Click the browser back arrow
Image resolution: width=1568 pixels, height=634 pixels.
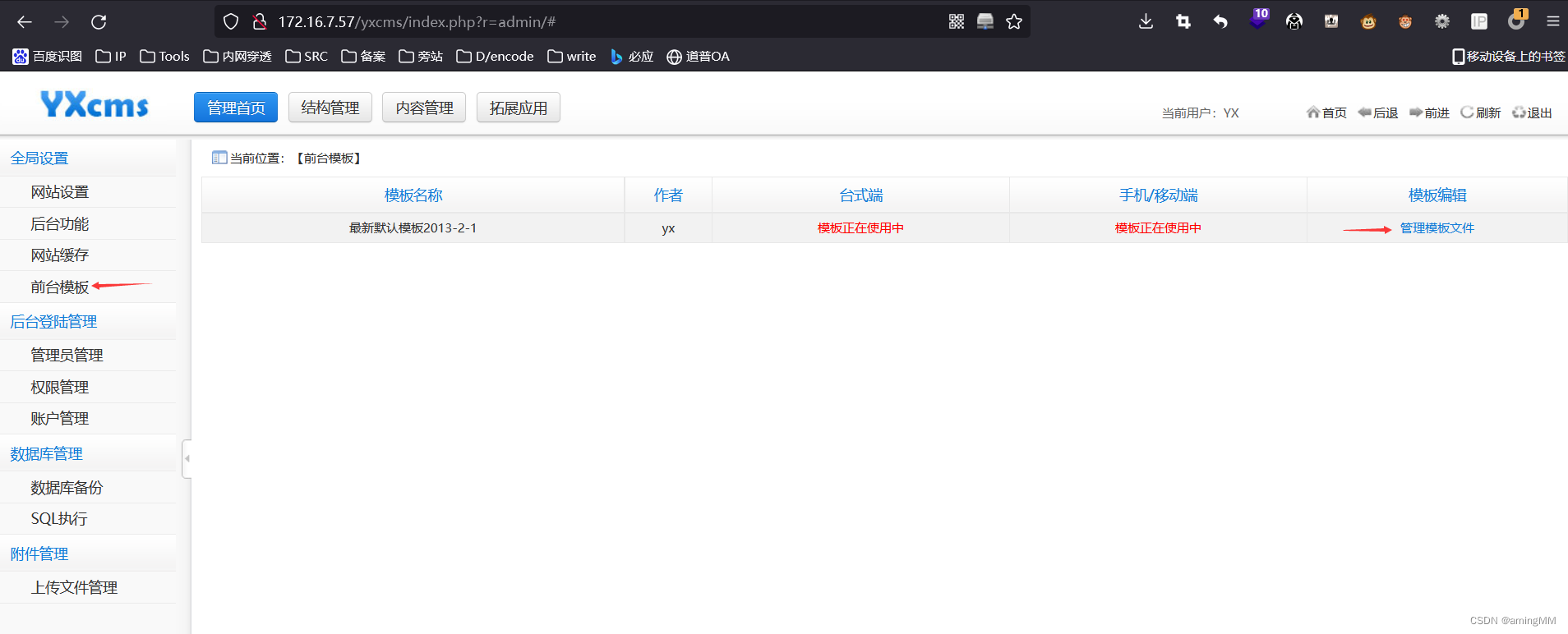point(25,22)
